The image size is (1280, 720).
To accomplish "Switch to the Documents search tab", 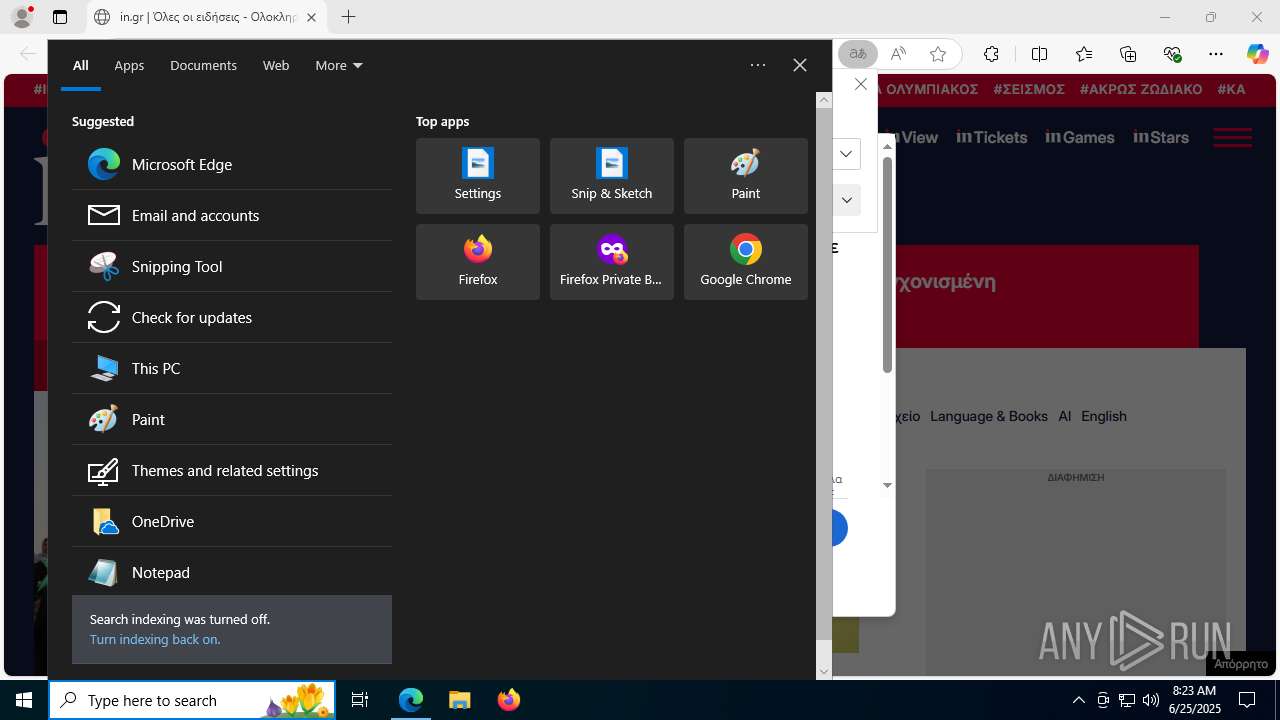I will click(x=203, y=65).
